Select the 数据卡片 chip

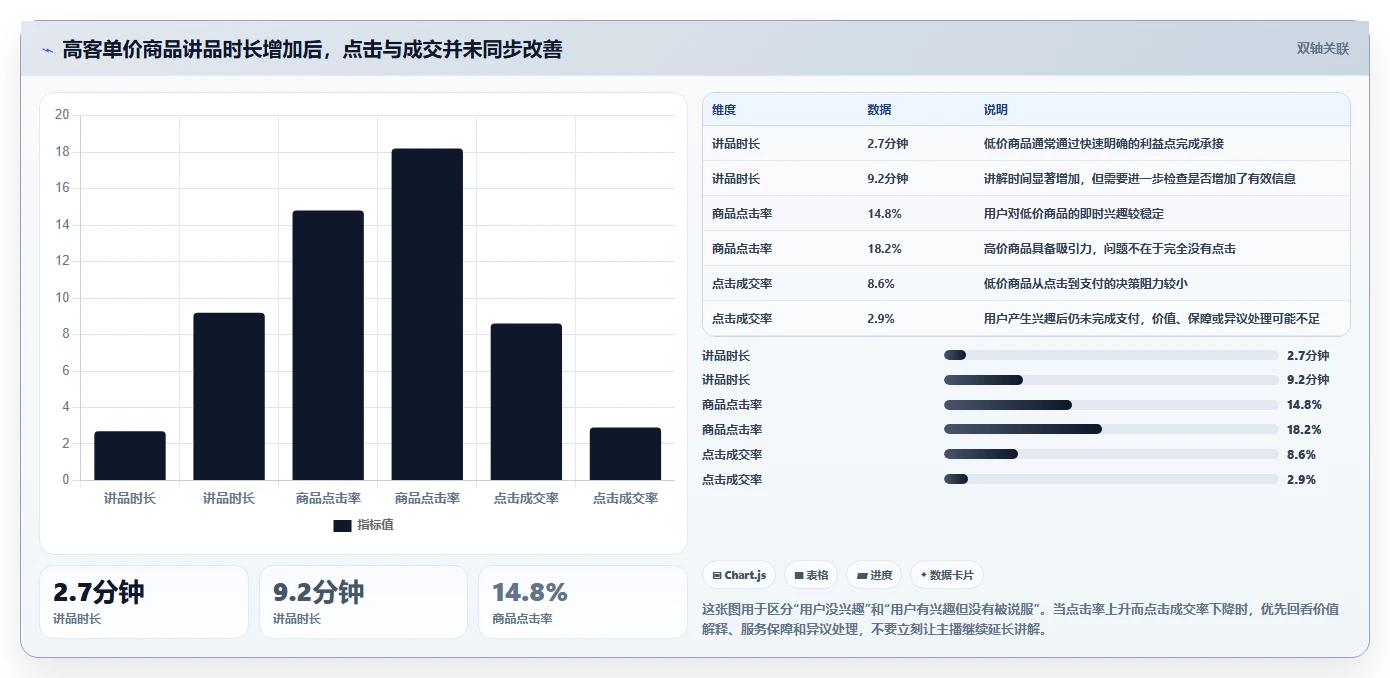[947, 575]
